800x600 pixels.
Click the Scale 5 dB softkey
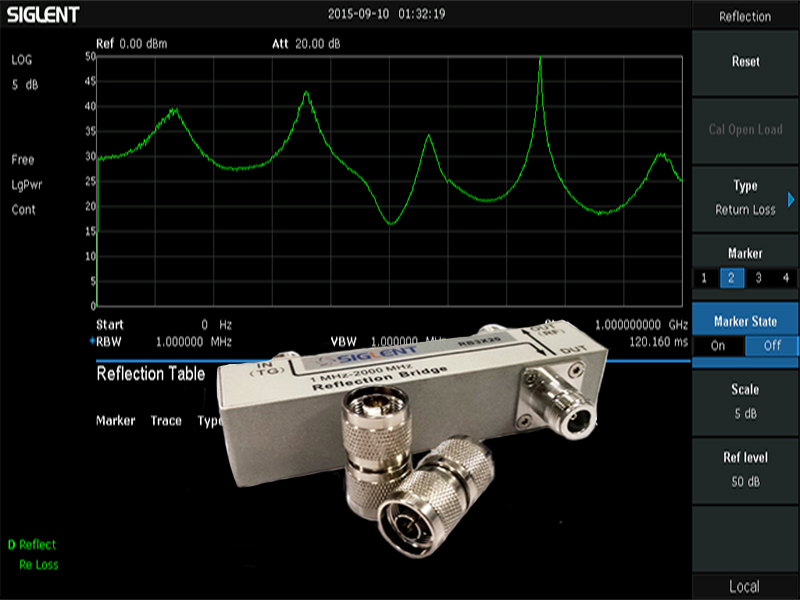(x=745, y=402)
